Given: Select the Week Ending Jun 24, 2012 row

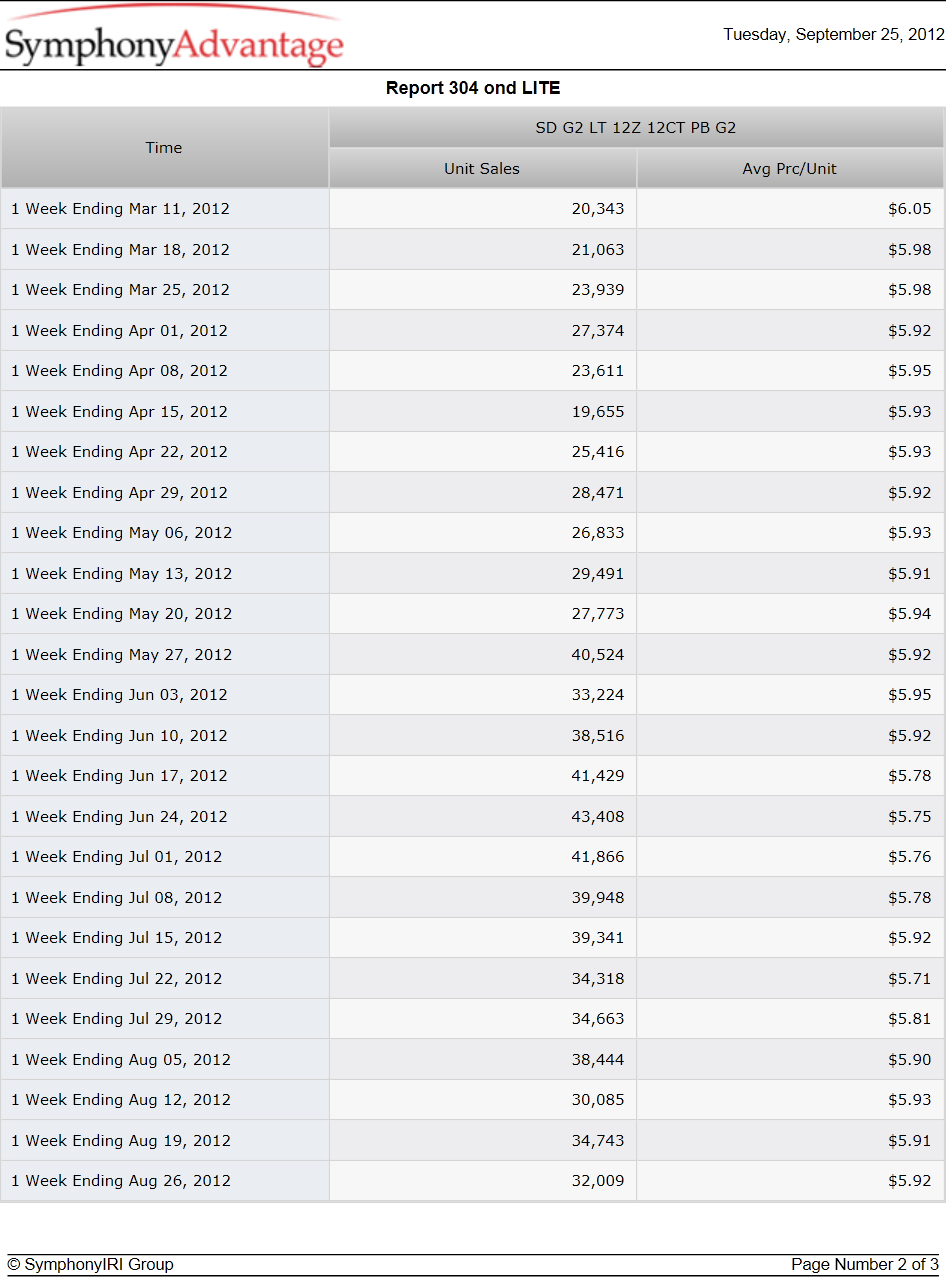Looking at the screenshot, I should [472, 817].
